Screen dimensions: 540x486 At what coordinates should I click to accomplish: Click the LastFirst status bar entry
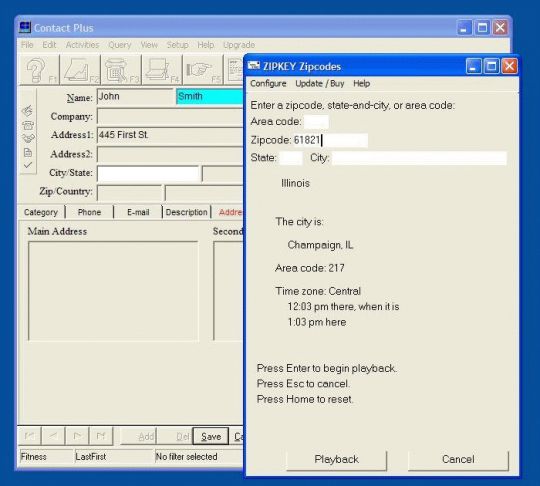coord(113,457)
